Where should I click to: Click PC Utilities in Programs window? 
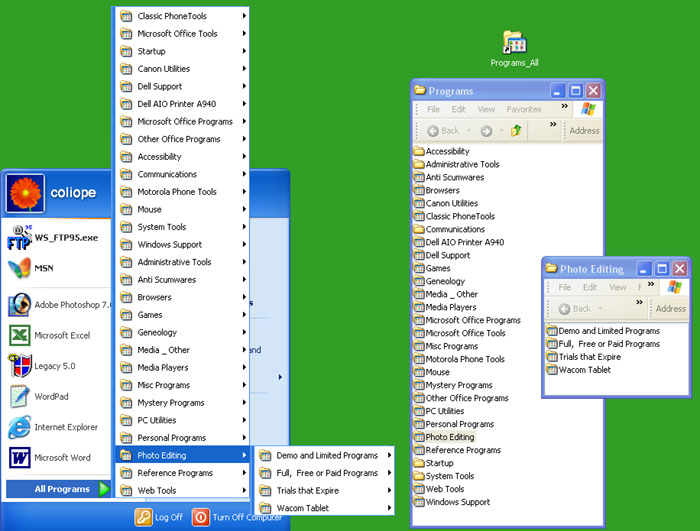point(439,411)
